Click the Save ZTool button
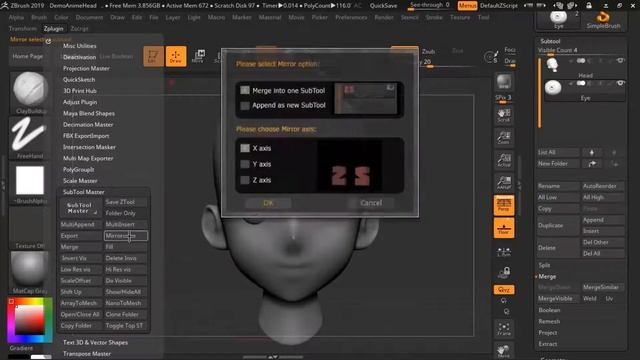640x360 pixels. tap(125, 202)
